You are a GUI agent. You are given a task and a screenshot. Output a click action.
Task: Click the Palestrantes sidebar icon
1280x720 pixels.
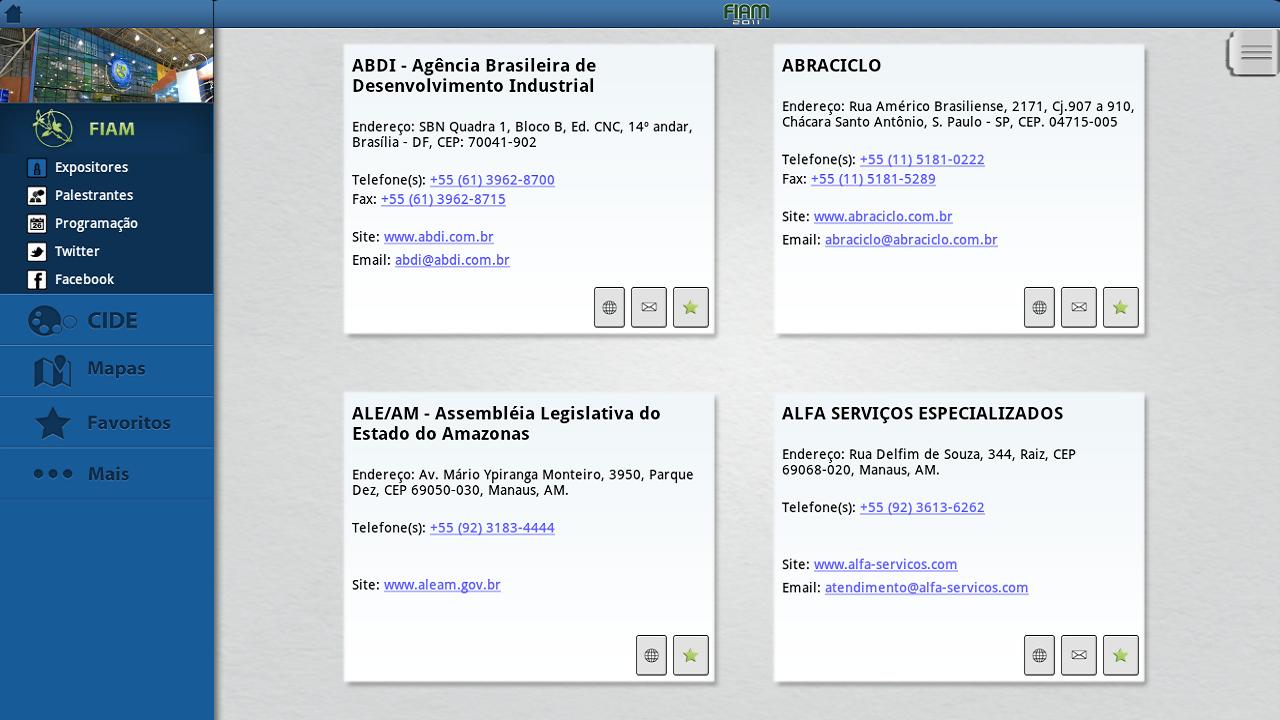(x=37, y=196)
